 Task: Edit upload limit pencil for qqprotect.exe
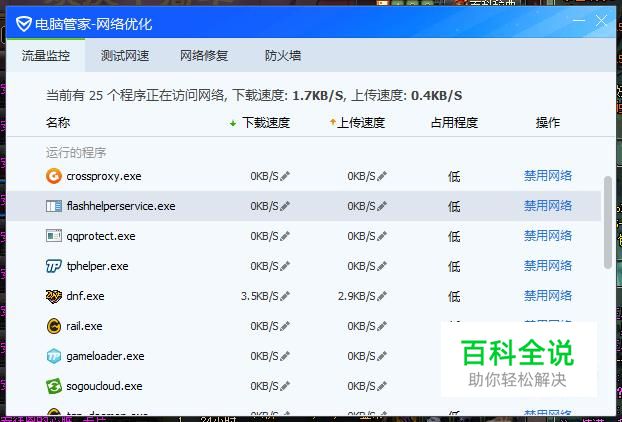[382, 236]
